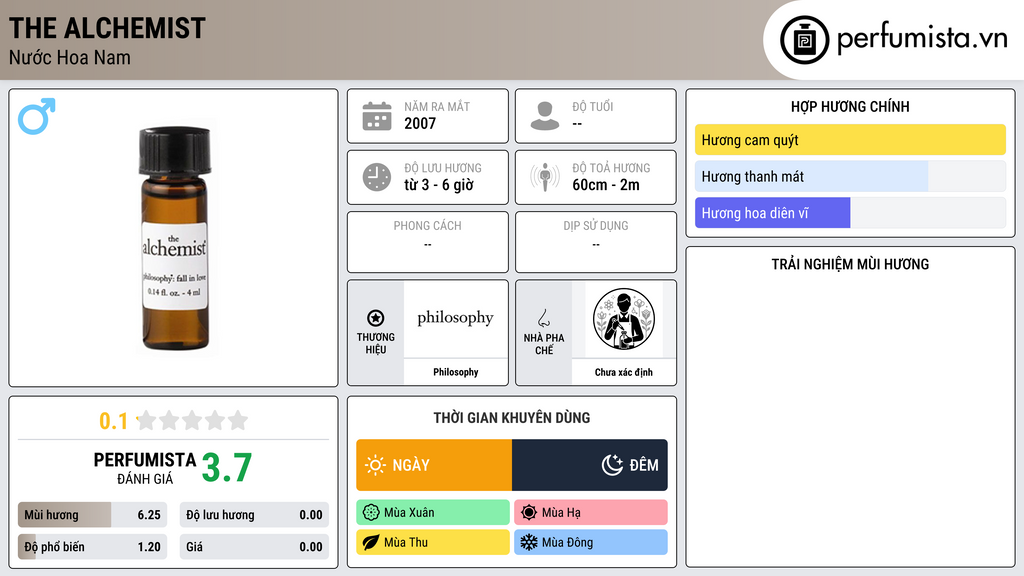Click the moon icon in the Đêm block
This screenshot has height=576, width=1024.
[612, 465]
